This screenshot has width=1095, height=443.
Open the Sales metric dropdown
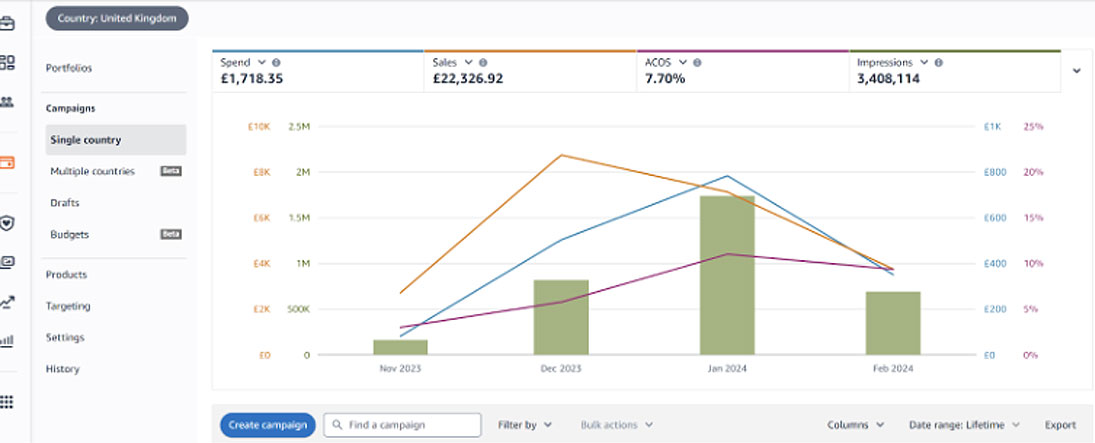(469, 62)
